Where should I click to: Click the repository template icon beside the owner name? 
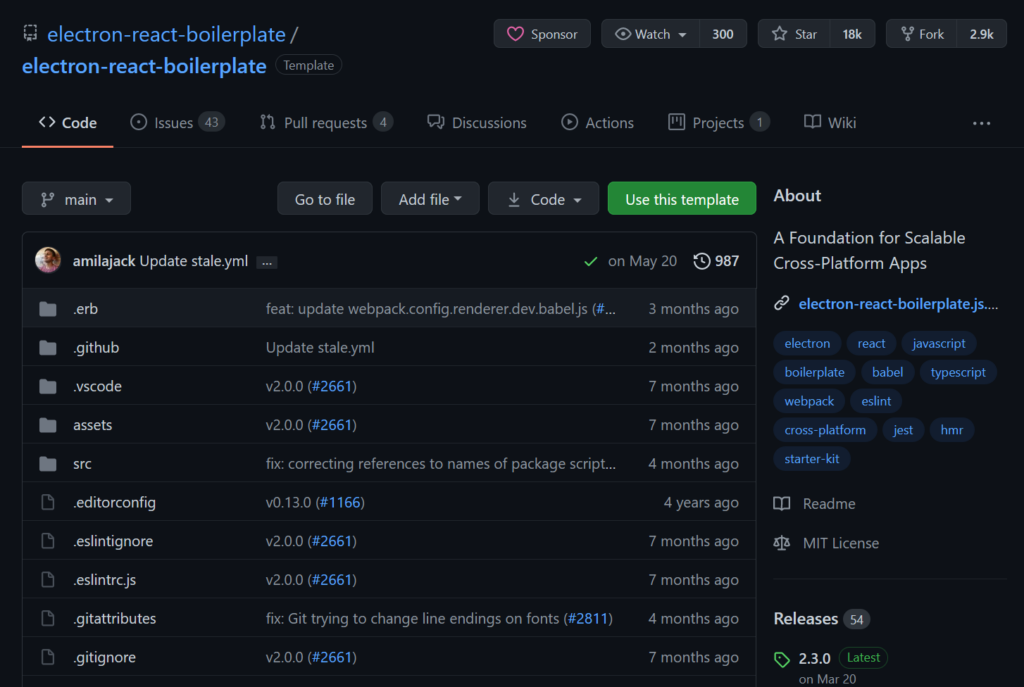tap(30, 33)
